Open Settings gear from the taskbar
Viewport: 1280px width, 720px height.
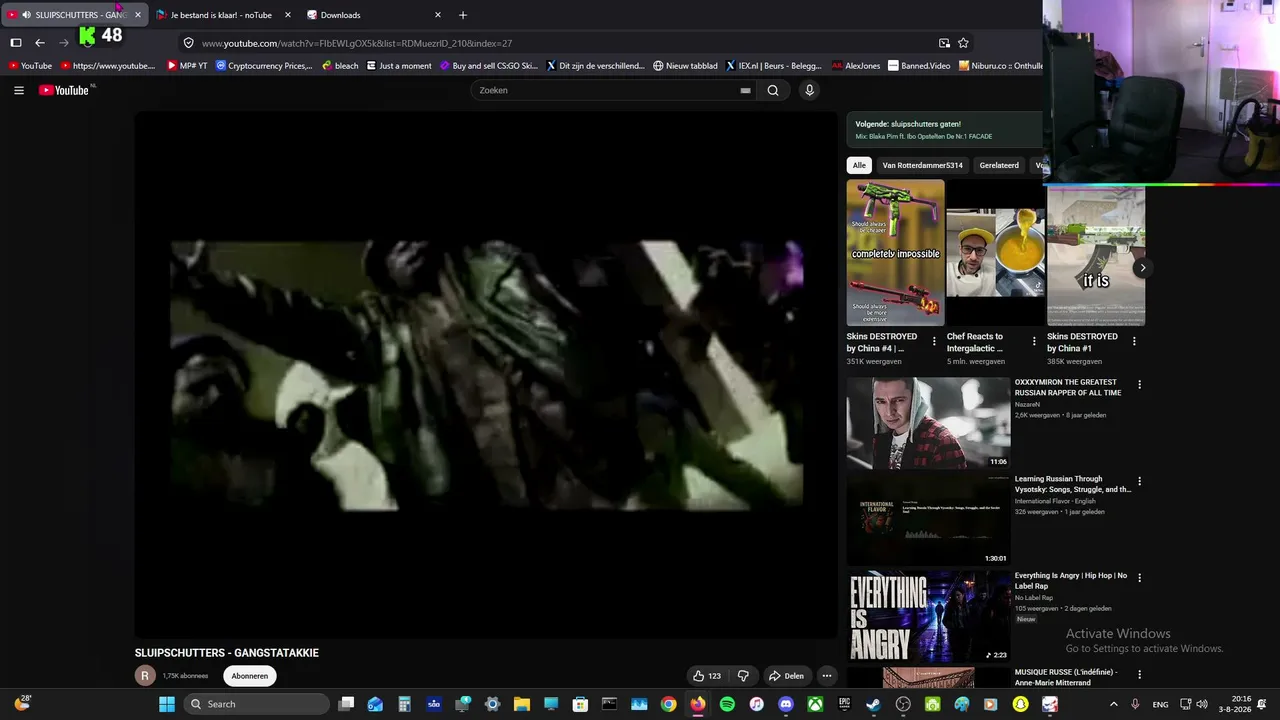(492, 704)
